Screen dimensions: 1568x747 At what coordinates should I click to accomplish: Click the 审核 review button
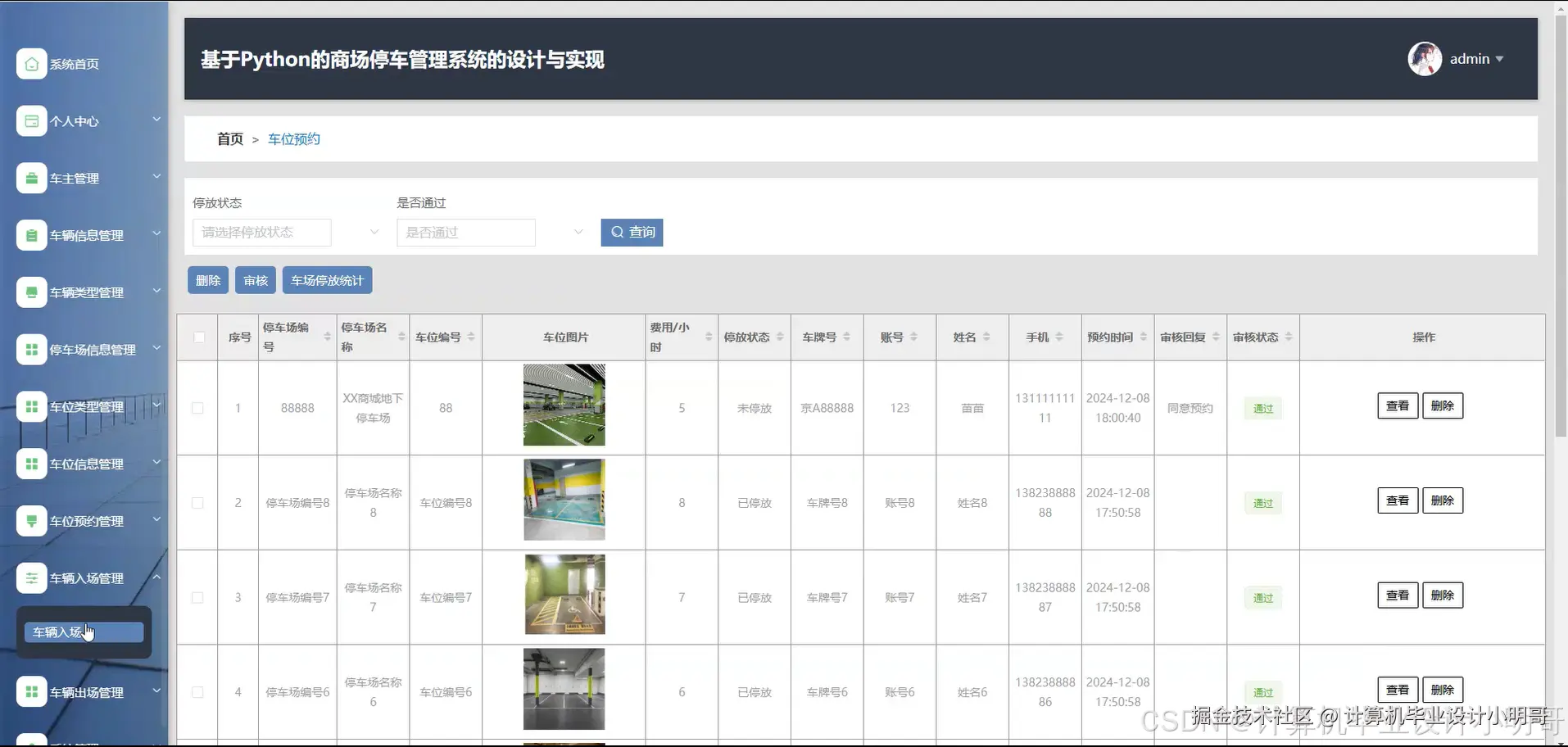click(256, 280)
